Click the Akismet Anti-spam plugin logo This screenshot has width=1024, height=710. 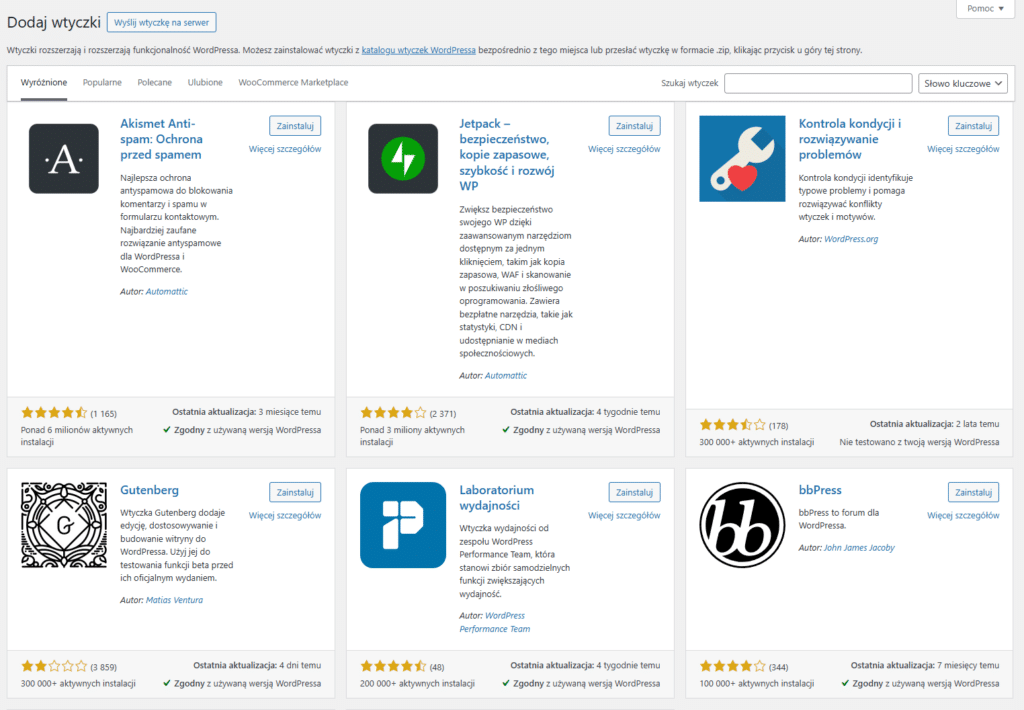[x=63, y=160]
